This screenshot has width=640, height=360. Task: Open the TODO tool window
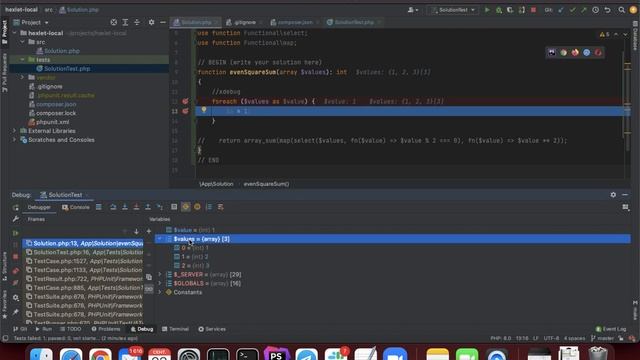[x=71, y=329]
